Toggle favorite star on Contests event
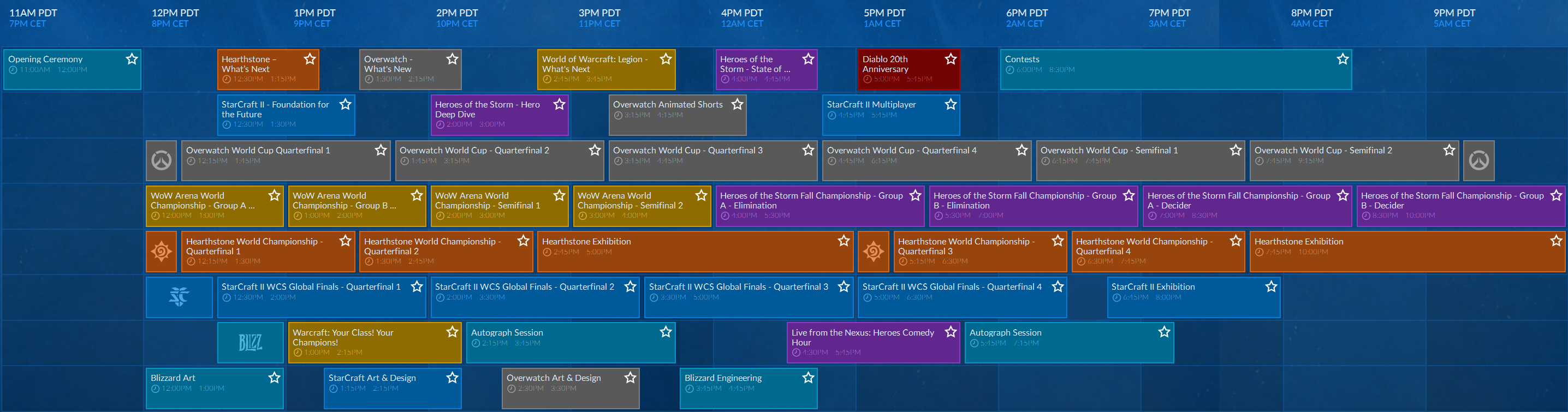The height and width of the screenshot is (412, 1568). [x=1342, y=59]
